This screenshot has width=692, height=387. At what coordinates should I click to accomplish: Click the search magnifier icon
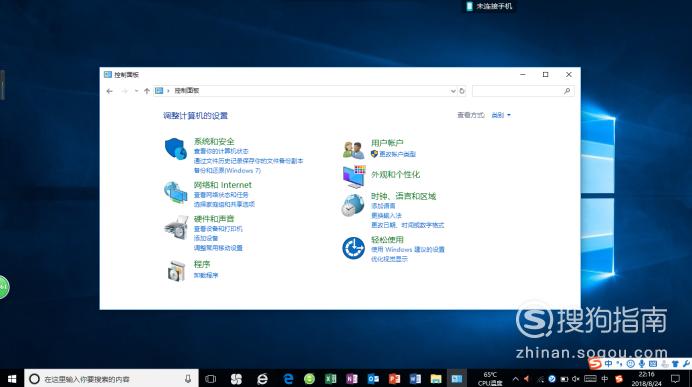pos(567,91)
